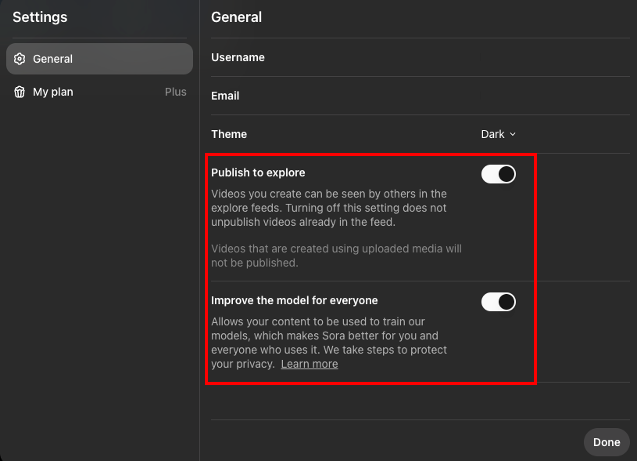Viewport: 637px width, 461px height.
Task: Click text about uploaded media not published
Action: (336, 255)
